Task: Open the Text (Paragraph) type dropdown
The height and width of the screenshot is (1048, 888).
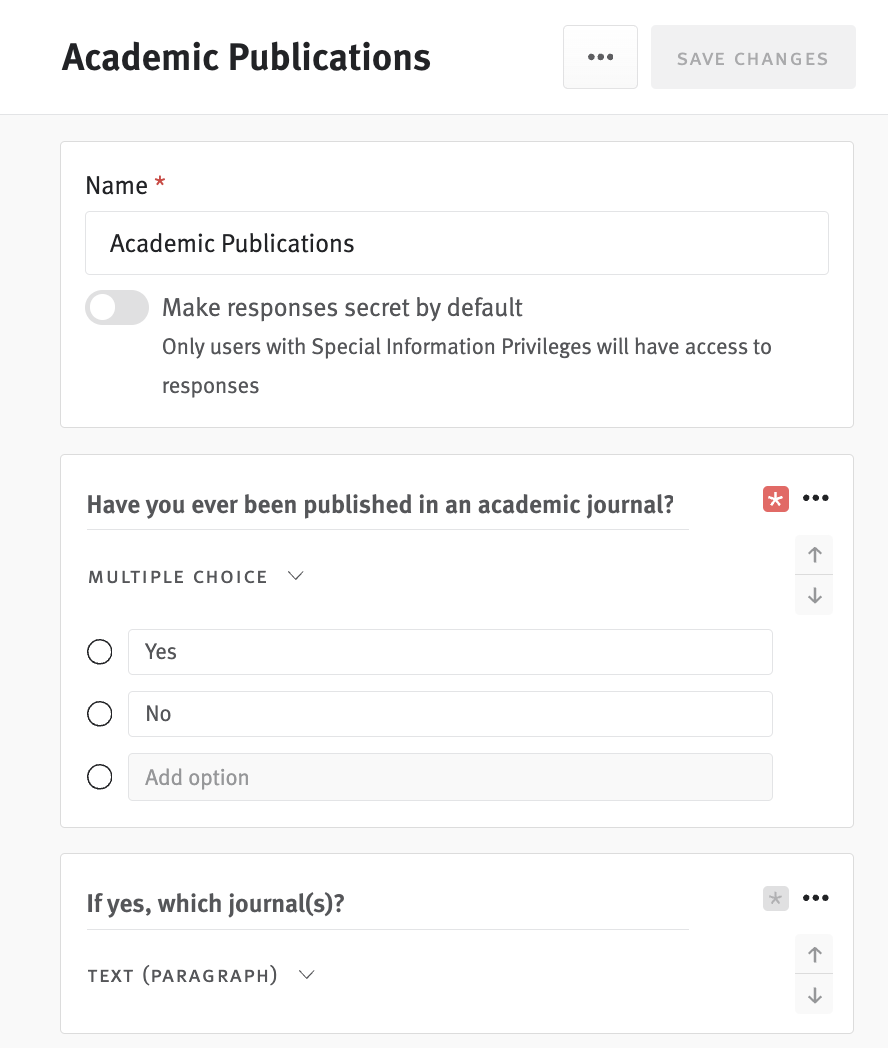Action: [x=201, y=976]
